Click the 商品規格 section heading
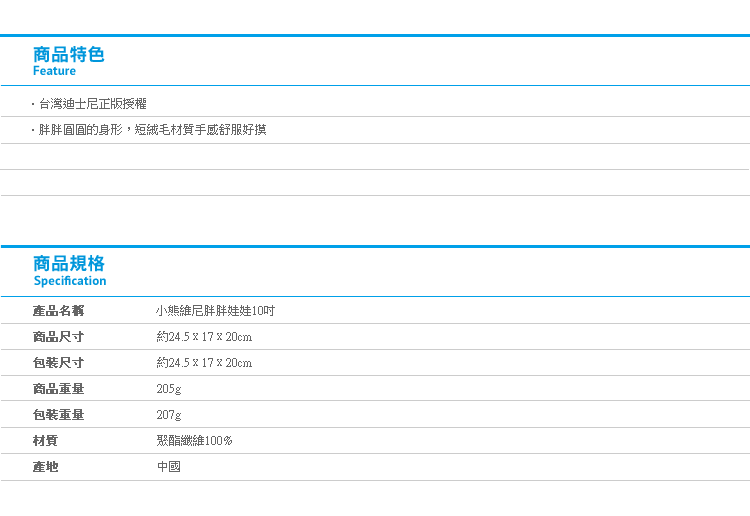The height and width of the screenshot is (516, 750). 68,263
